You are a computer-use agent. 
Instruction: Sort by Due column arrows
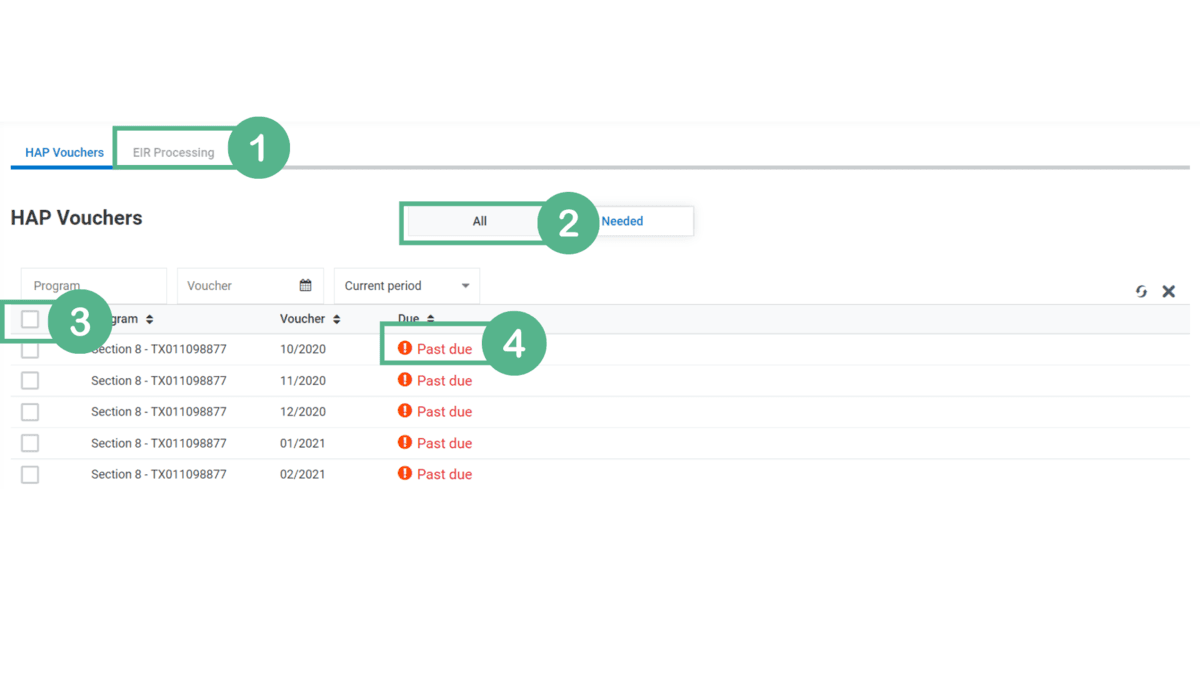[x=430, y=319]
